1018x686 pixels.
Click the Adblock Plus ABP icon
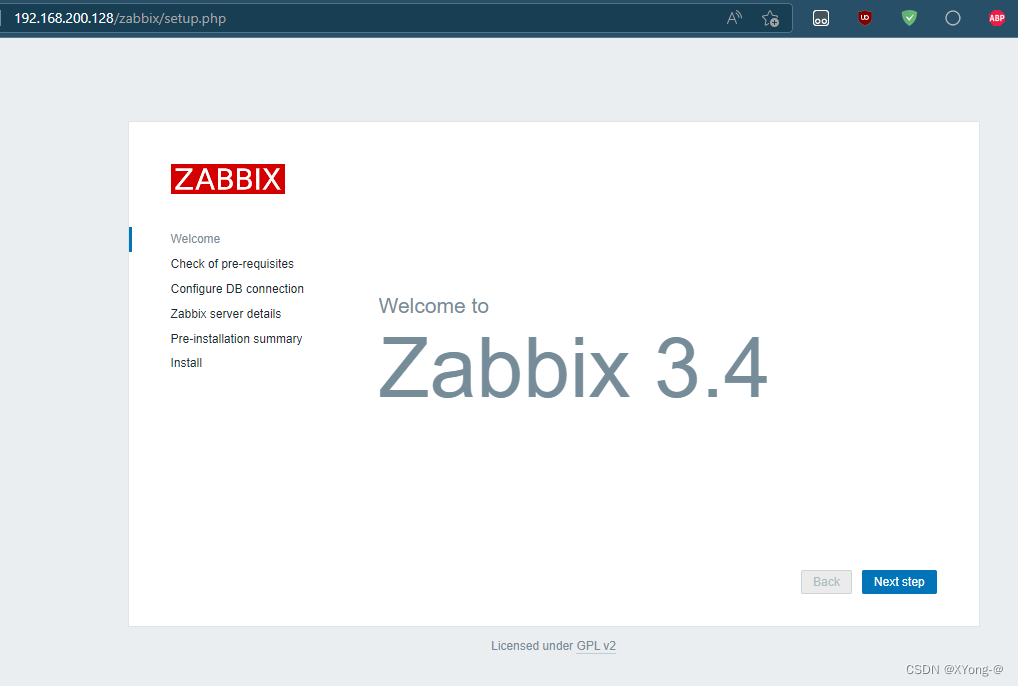[997, 18]
